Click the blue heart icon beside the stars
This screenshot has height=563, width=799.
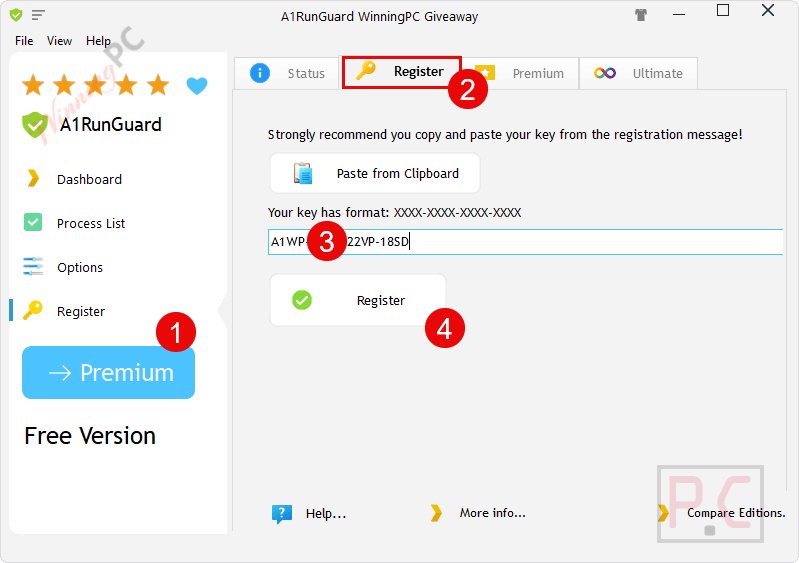coord(197,85)
